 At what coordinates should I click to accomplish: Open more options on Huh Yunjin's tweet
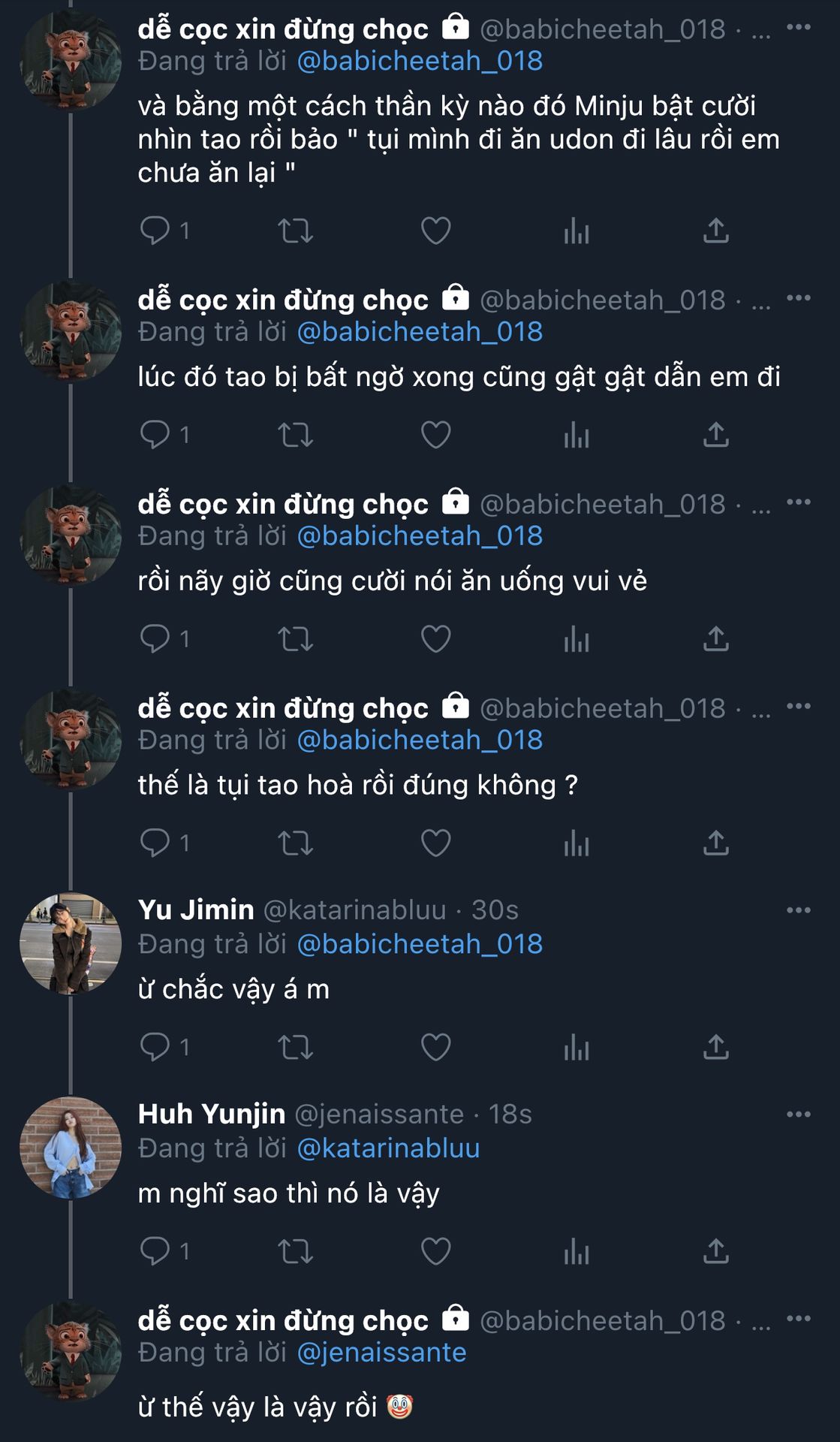798,1115
